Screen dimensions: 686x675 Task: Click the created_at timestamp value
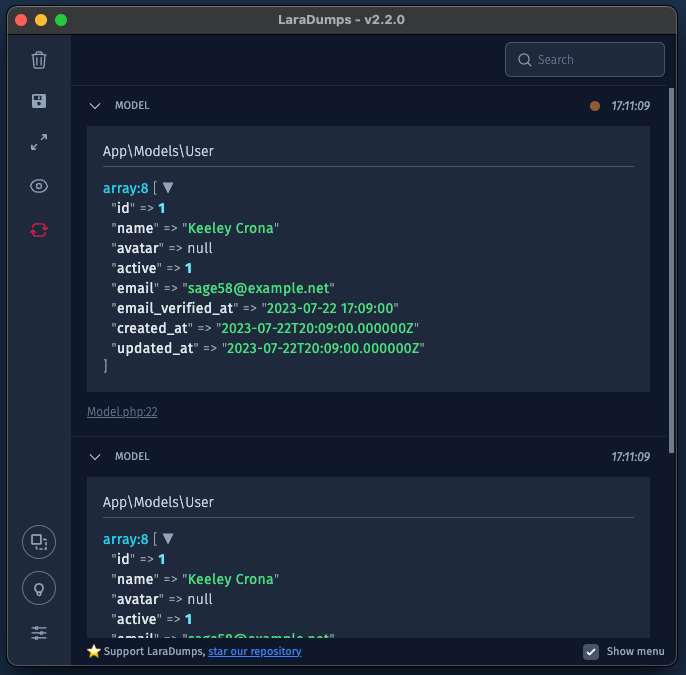[x=317, y=329]
